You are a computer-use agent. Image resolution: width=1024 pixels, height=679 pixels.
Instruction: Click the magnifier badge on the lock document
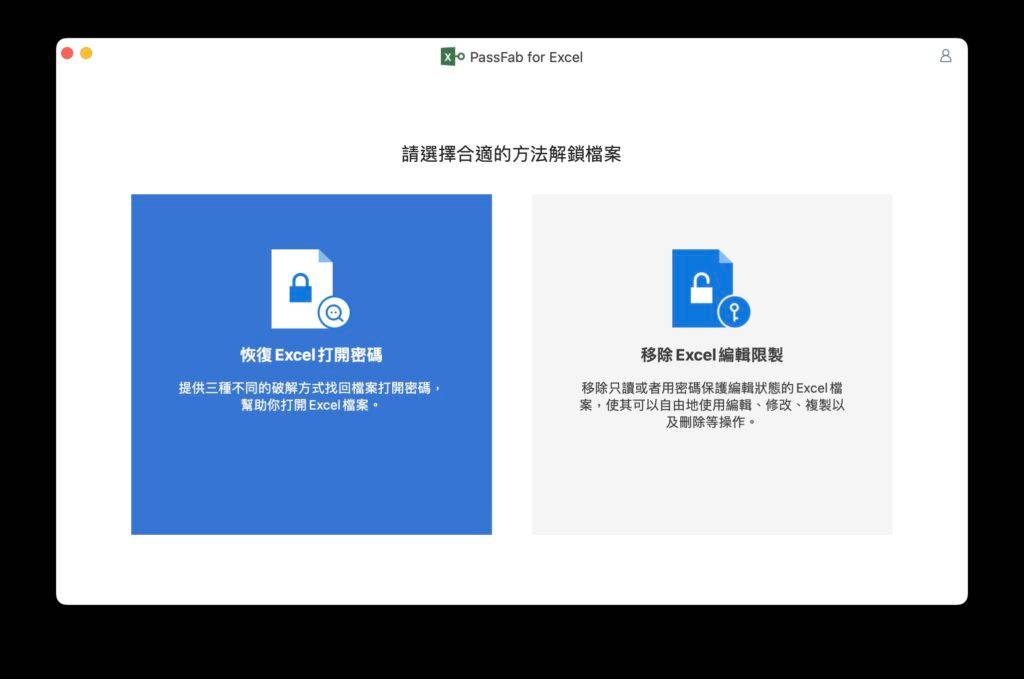(336, 311)
